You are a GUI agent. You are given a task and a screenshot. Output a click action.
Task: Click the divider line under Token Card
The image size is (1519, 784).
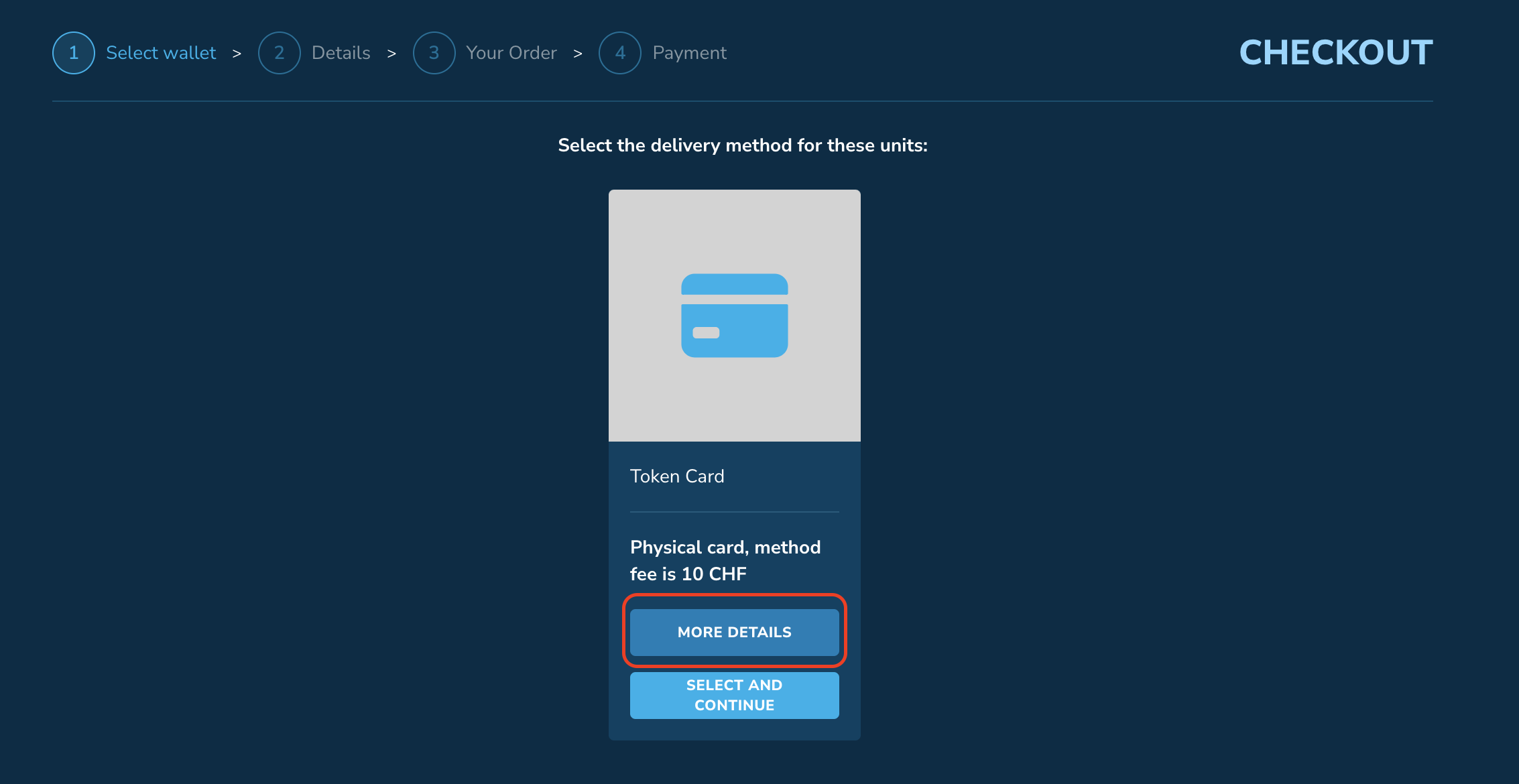click(735, 512)
